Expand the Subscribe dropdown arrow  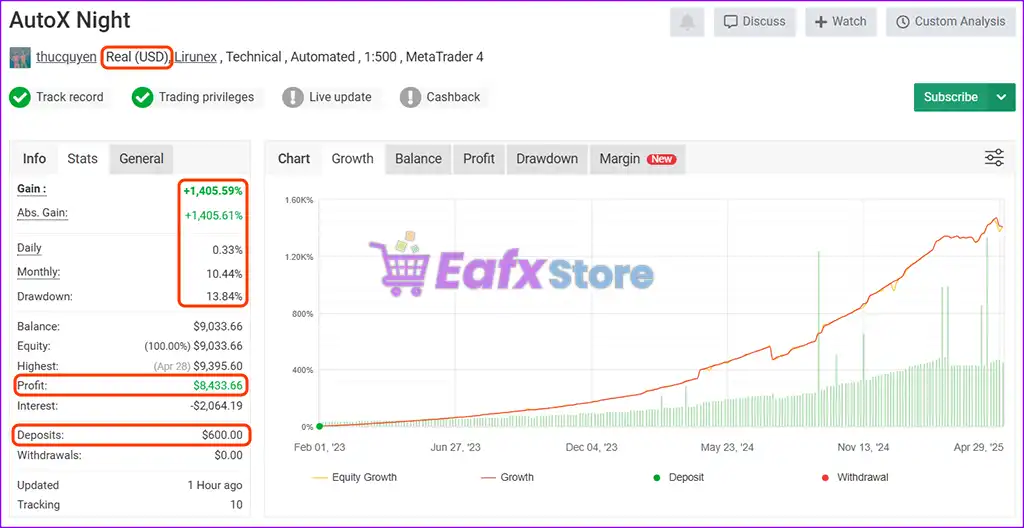pos(1002,97)
